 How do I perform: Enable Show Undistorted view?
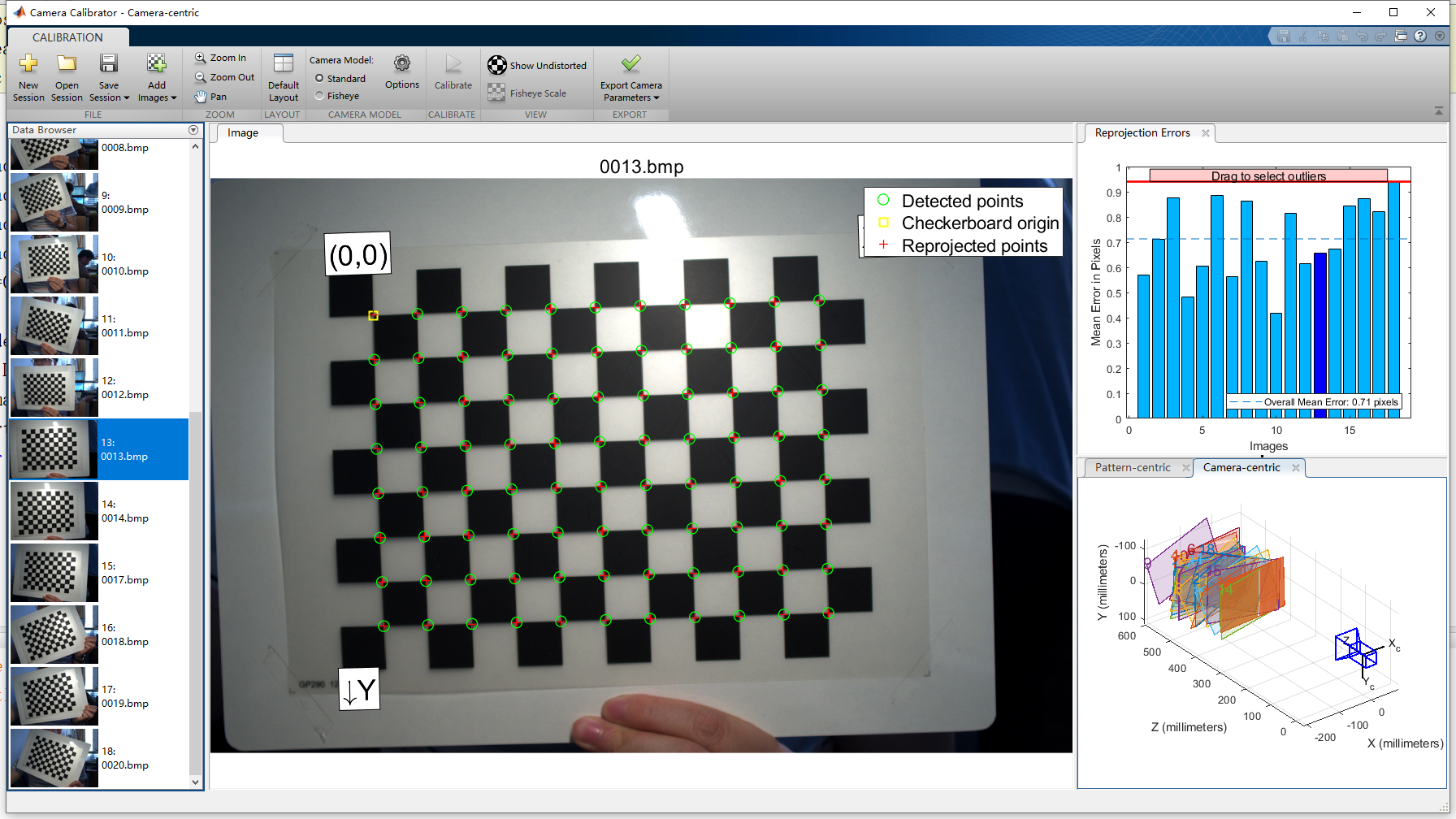536,65
